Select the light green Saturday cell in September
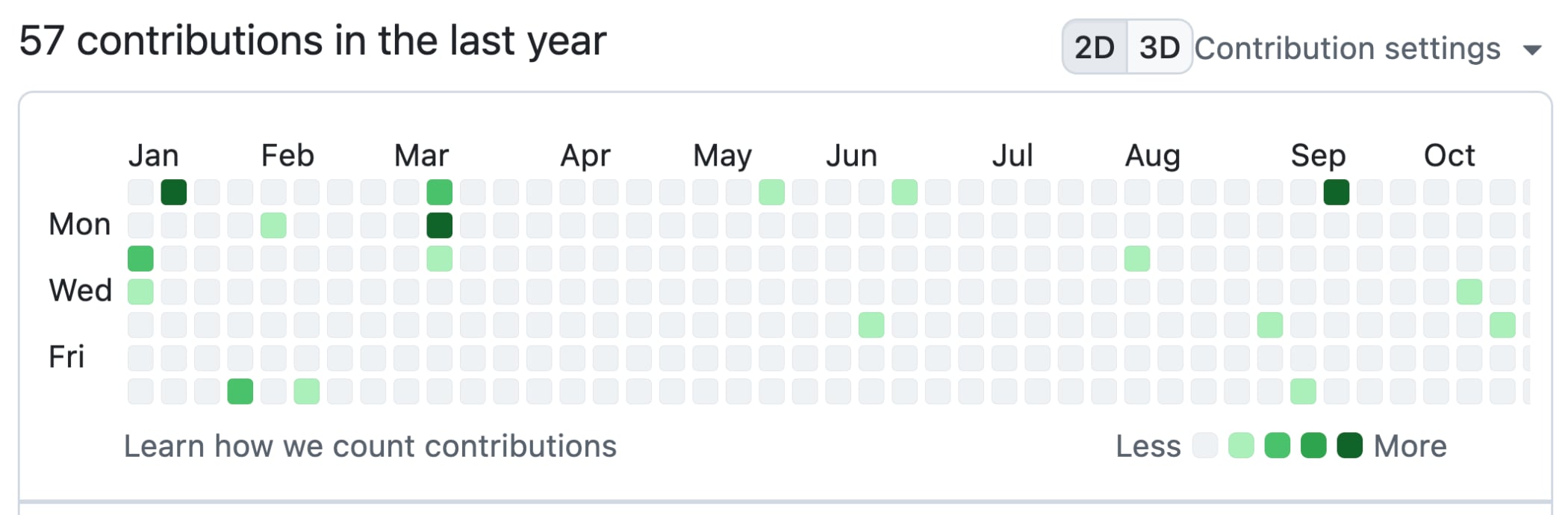The width and height of the screenshot is (1568, 515). 1303,391
